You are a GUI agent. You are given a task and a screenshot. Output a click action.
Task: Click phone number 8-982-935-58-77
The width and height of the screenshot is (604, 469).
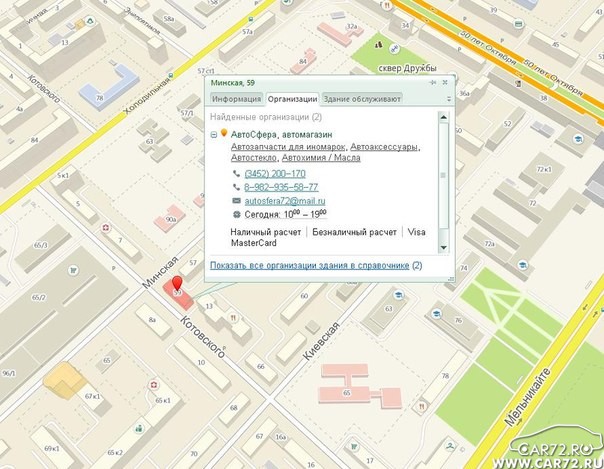tap(281, 187)
